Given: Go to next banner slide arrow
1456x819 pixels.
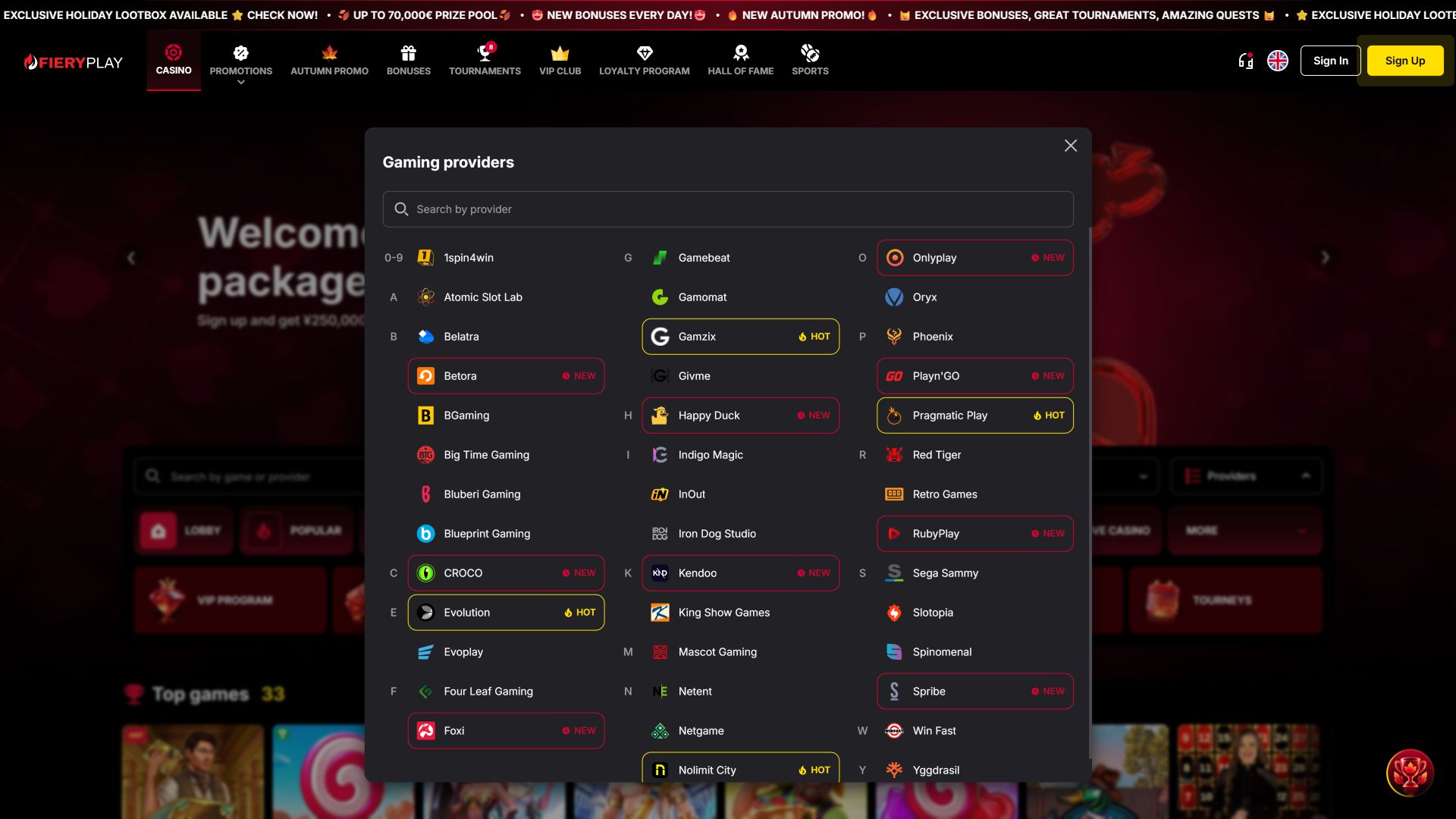Looking at the screenshot, I should coord(1325,258).
